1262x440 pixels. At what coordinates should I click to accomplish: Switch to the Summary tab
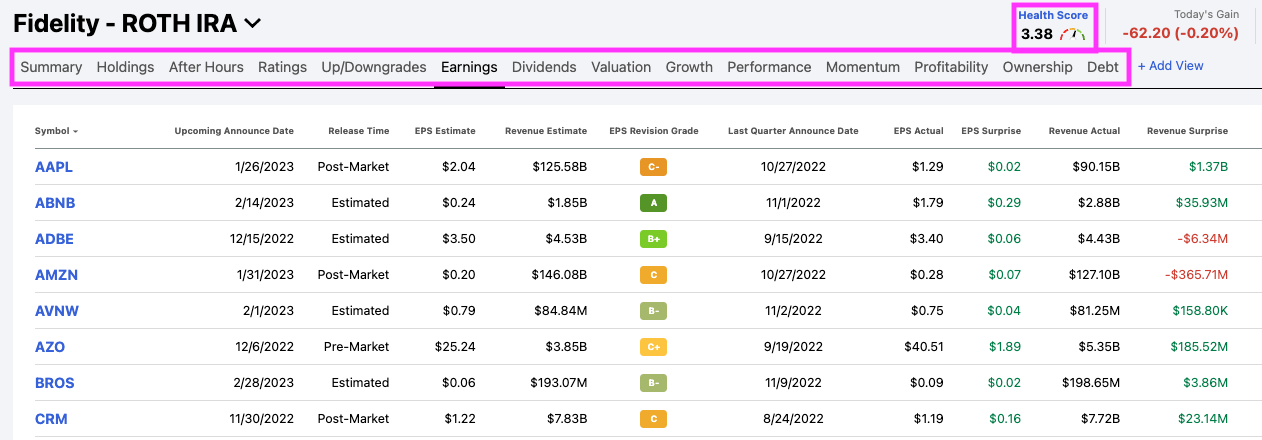coord(51,67)
